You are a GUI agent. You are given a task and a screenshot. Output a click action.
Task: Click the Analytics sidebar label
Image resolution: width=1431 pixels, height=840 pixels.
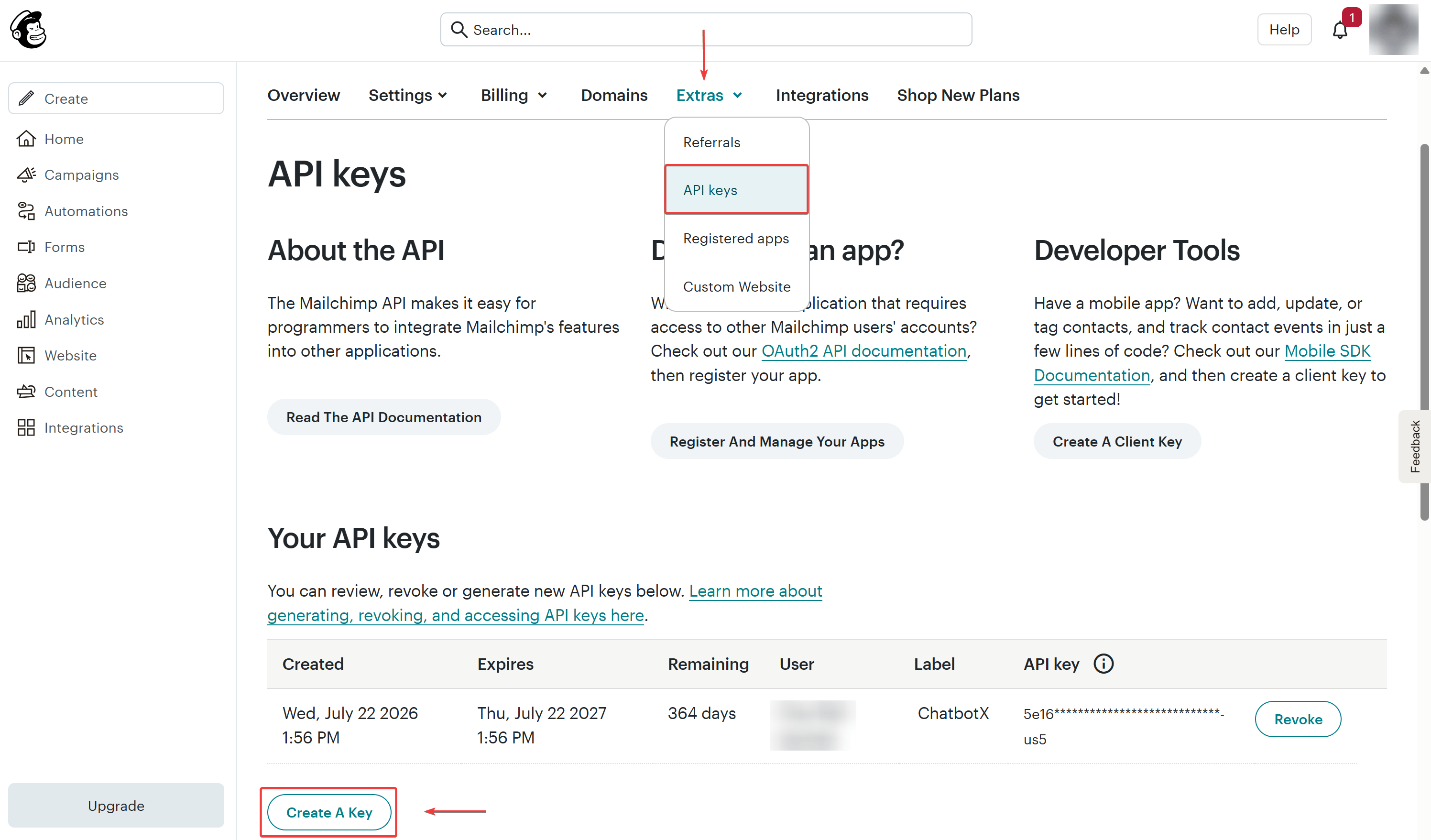(x=75, y=319)
